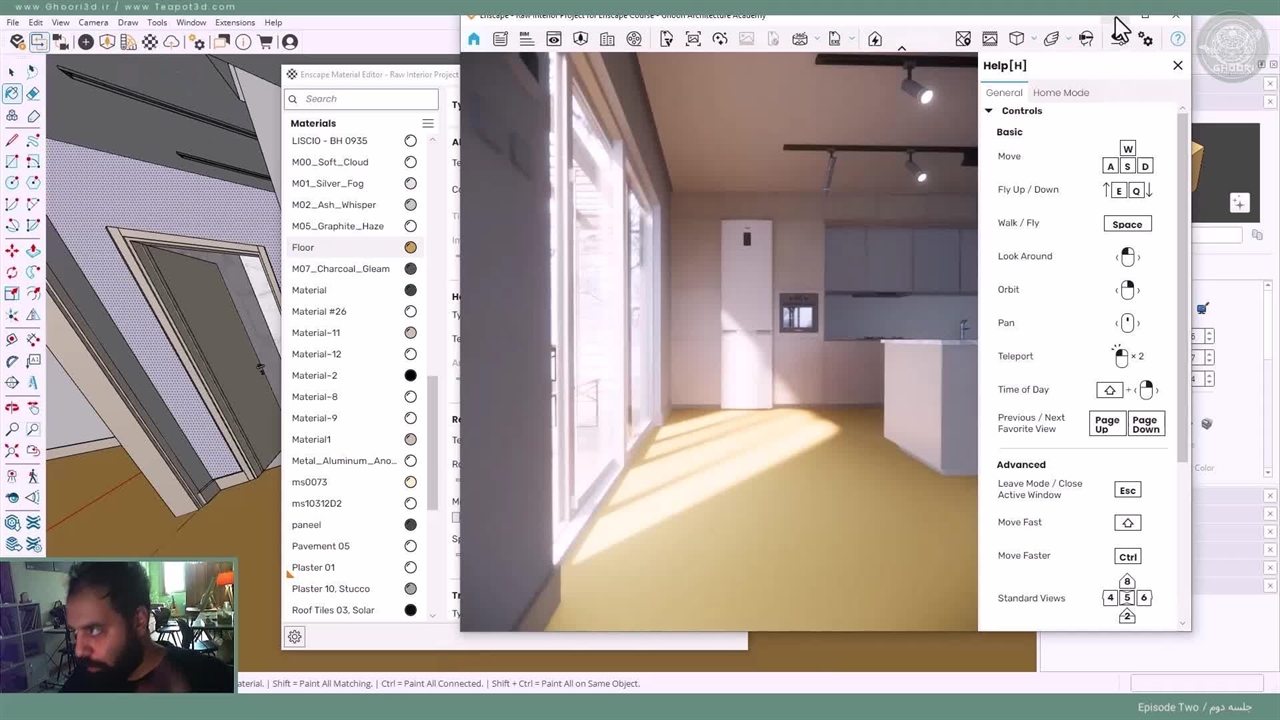Viewport: 1280px width, 720px height.
Task: Close the Help panel
Action: coord(1177,65)
